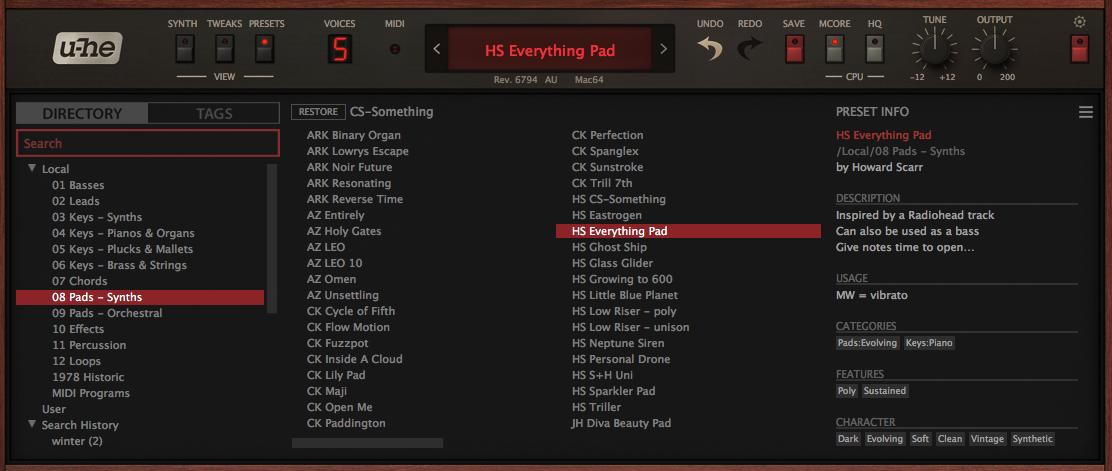Viewport: 1112px width, 471px height.
Task: Select the 09 Pads - Orchestral folder
Action: click(x=107, y=313)
